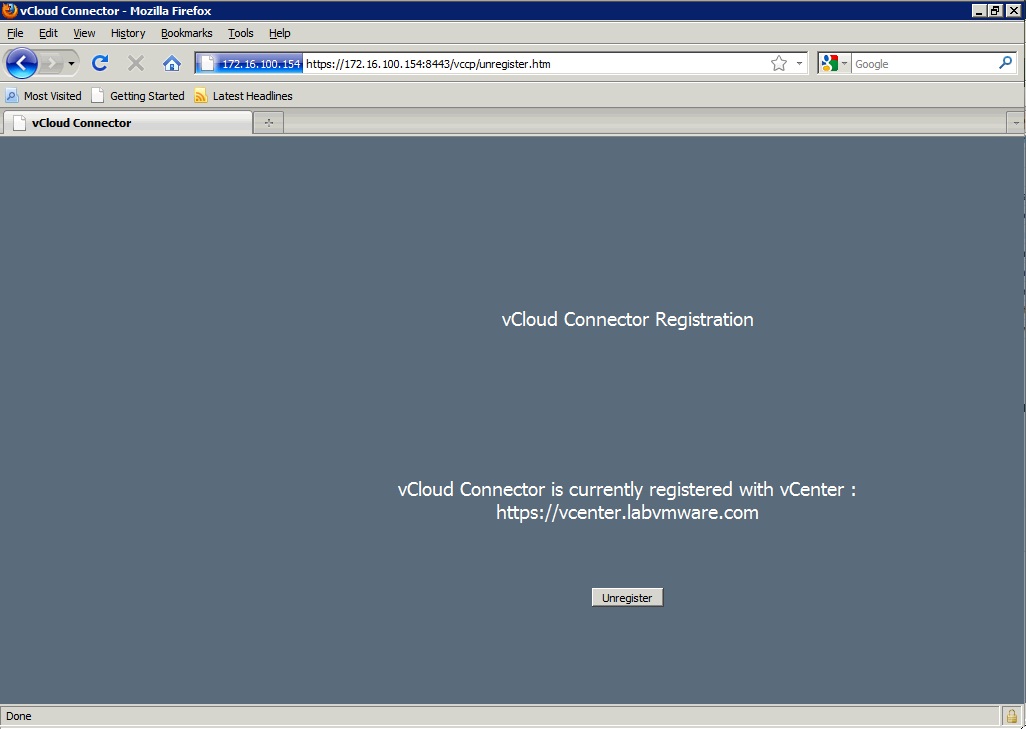This screenshot has width=1026, height=729.
Task: Click the Firefox icon in title bar
Action: [x=9, y=10]
